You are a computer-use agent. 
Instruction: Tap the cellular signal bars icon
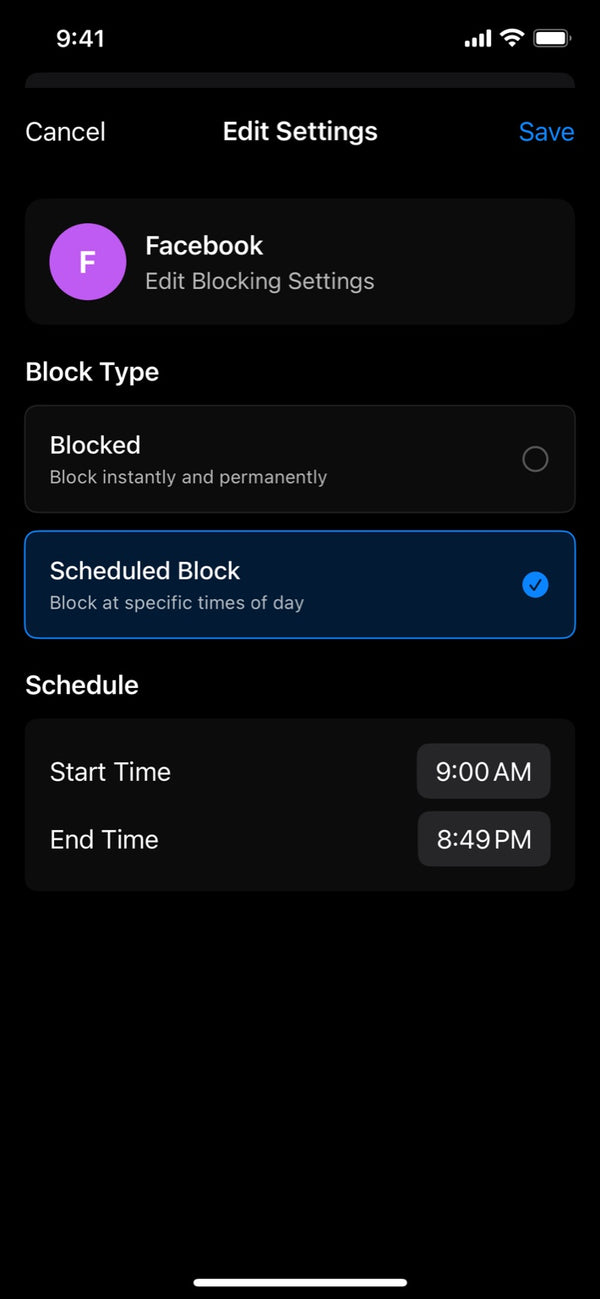coord(478,39)
